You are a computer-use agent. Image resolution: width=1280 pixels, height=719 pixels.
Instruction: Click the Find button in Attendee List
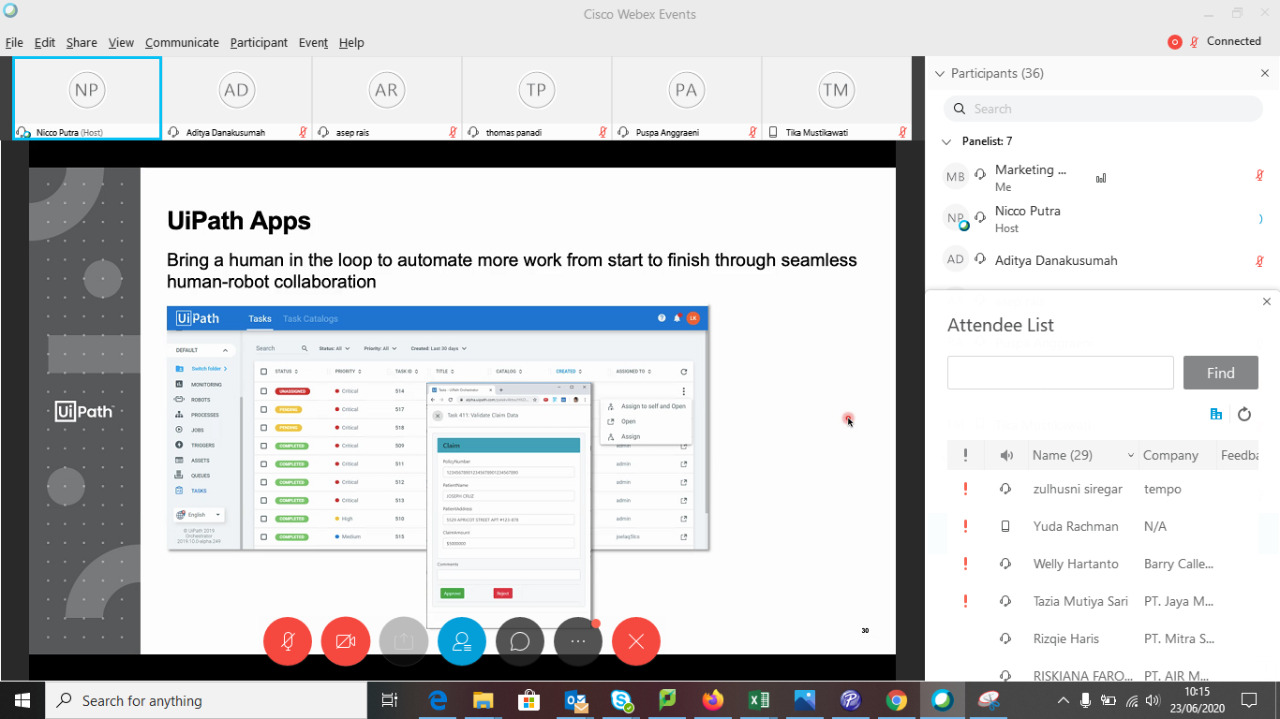(x=1220, y=373)
